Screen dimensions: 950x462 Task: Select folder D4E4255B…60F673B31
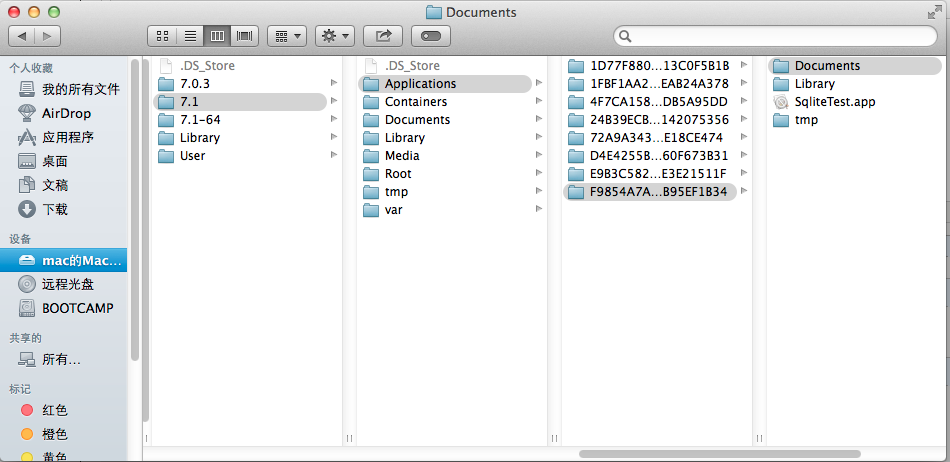tap(652, 156)
